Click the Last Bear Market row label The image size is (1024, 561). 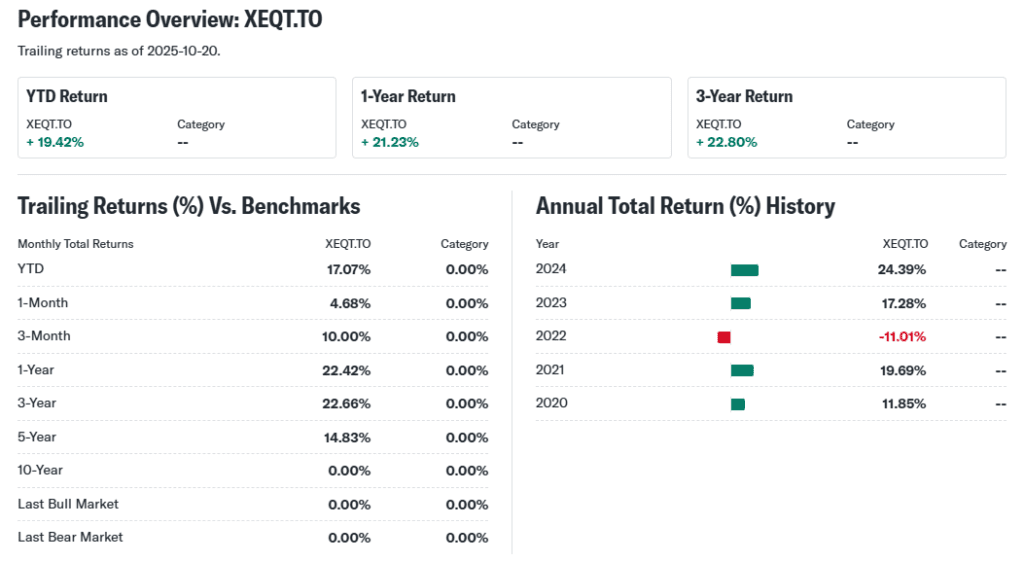tap(70, 537)
